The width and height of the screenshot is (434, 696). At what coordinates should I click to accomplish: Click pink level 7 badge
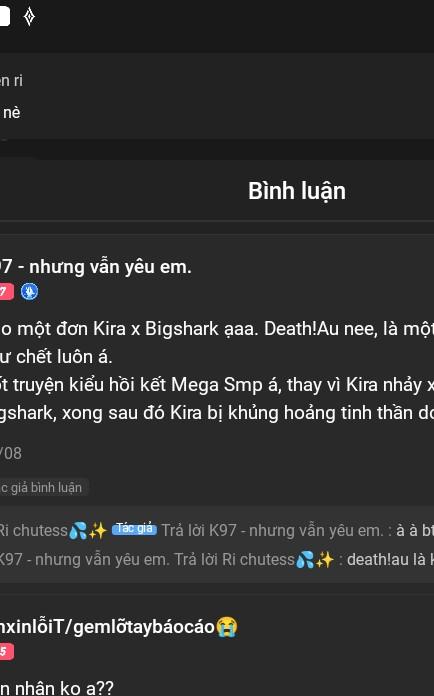click(x=6, y=292)
